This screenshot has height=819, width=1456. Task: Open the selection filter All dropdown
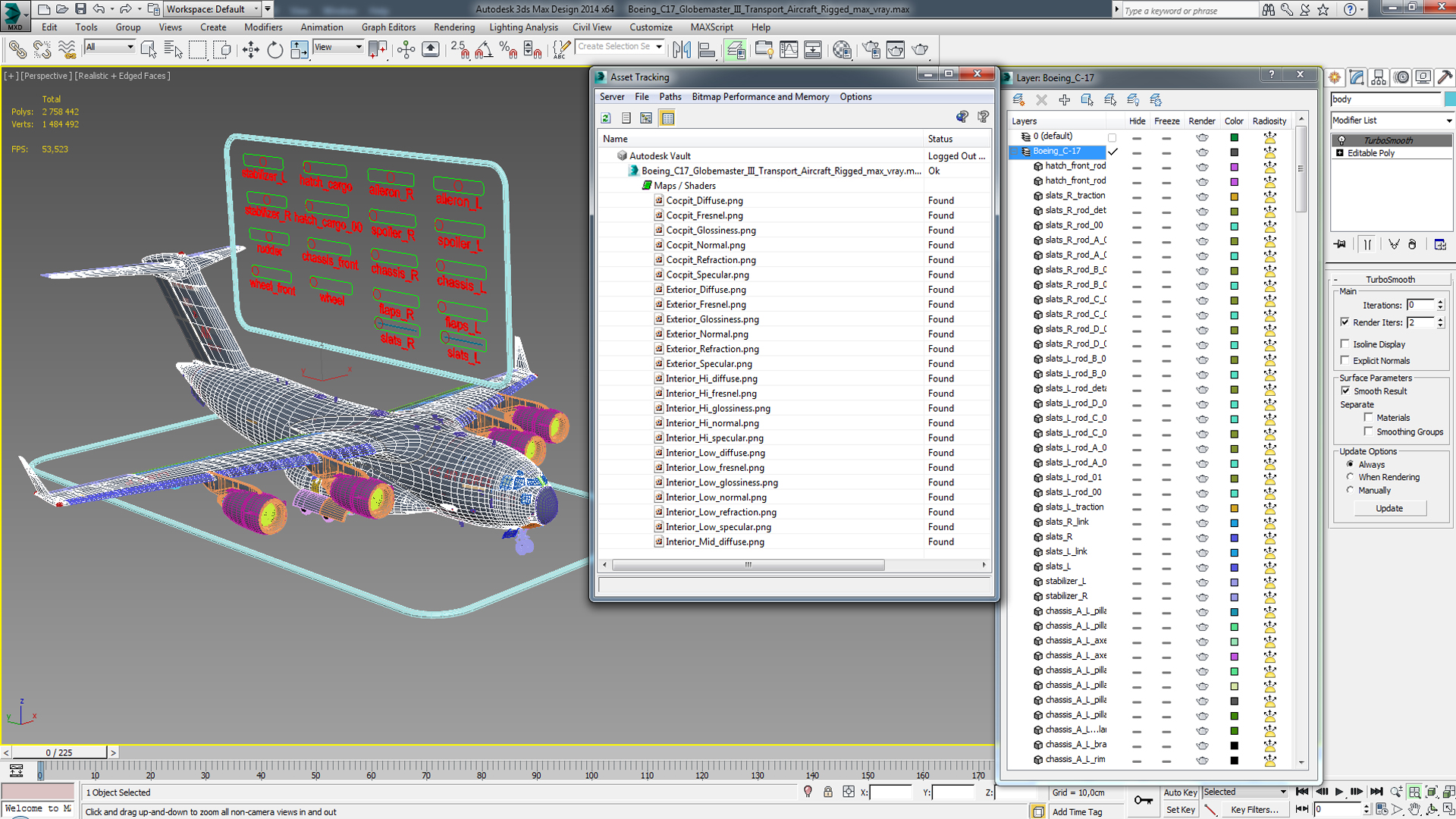click(110, 47)
